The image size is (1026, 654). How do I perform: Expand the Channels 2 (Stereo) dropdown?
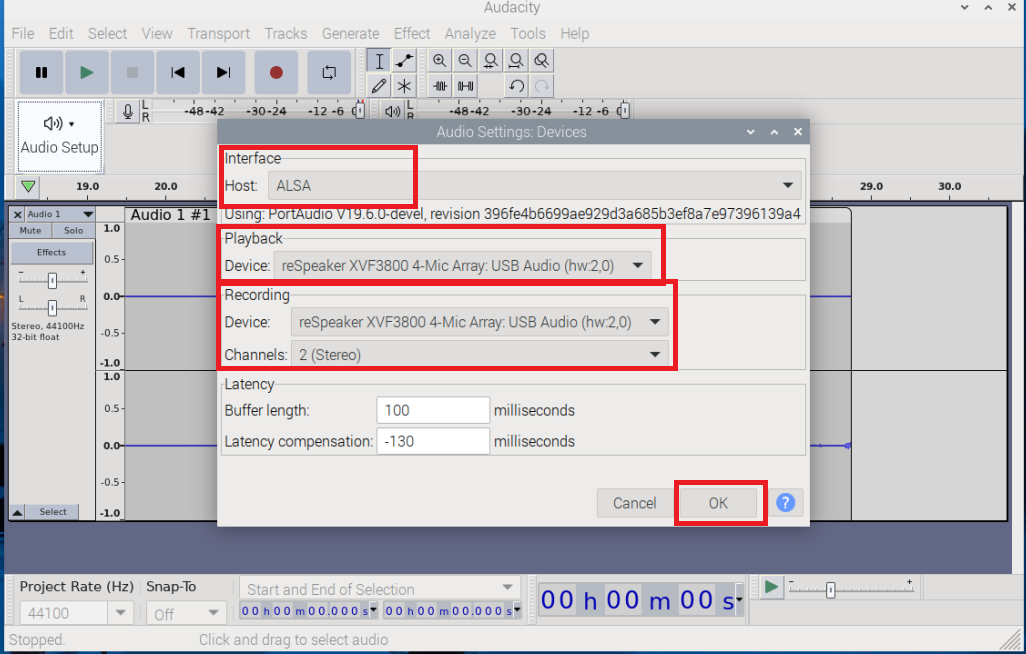point(480,355)
